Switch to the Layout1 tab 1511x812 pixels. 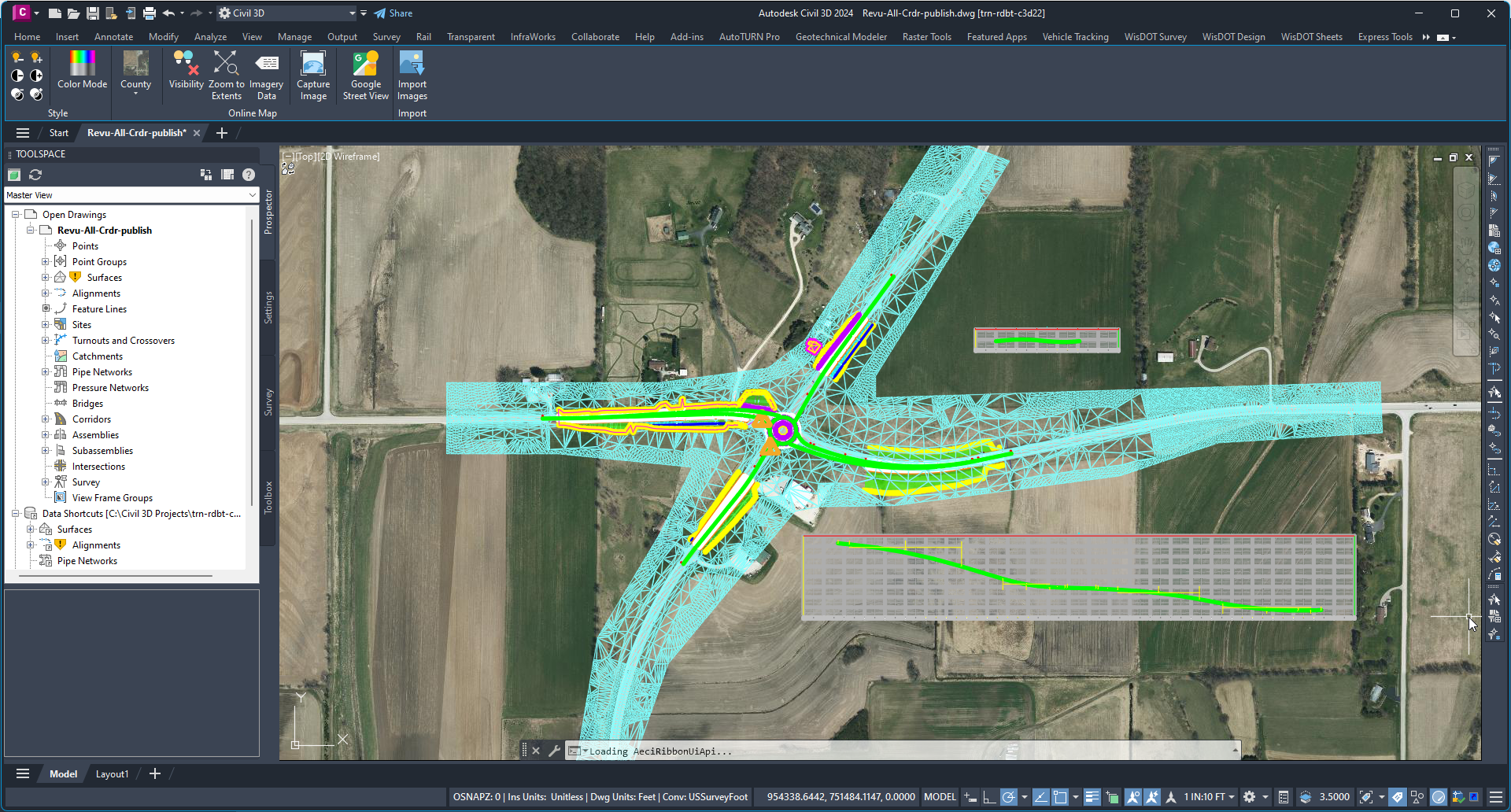(112, 774)
